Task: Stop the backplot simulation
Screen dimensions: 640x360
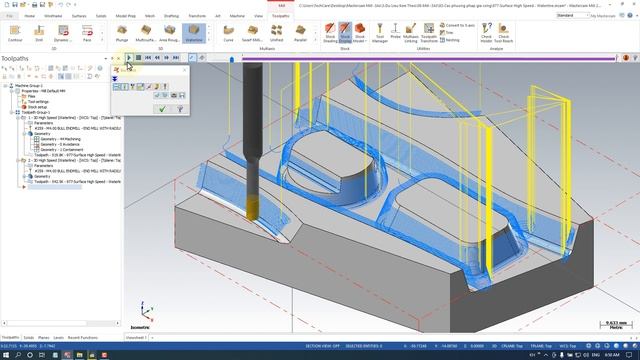Action: 138,58
